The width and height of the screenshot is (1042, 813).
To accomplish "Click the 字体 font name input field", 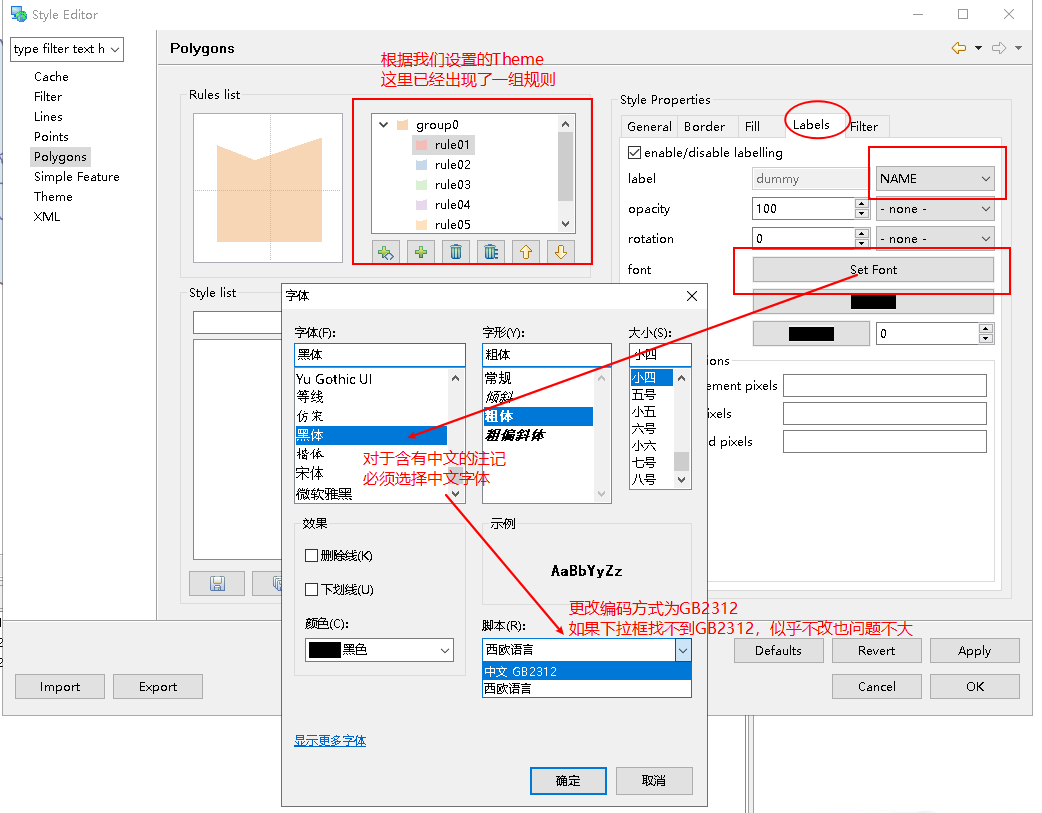I will pos(379,354).
